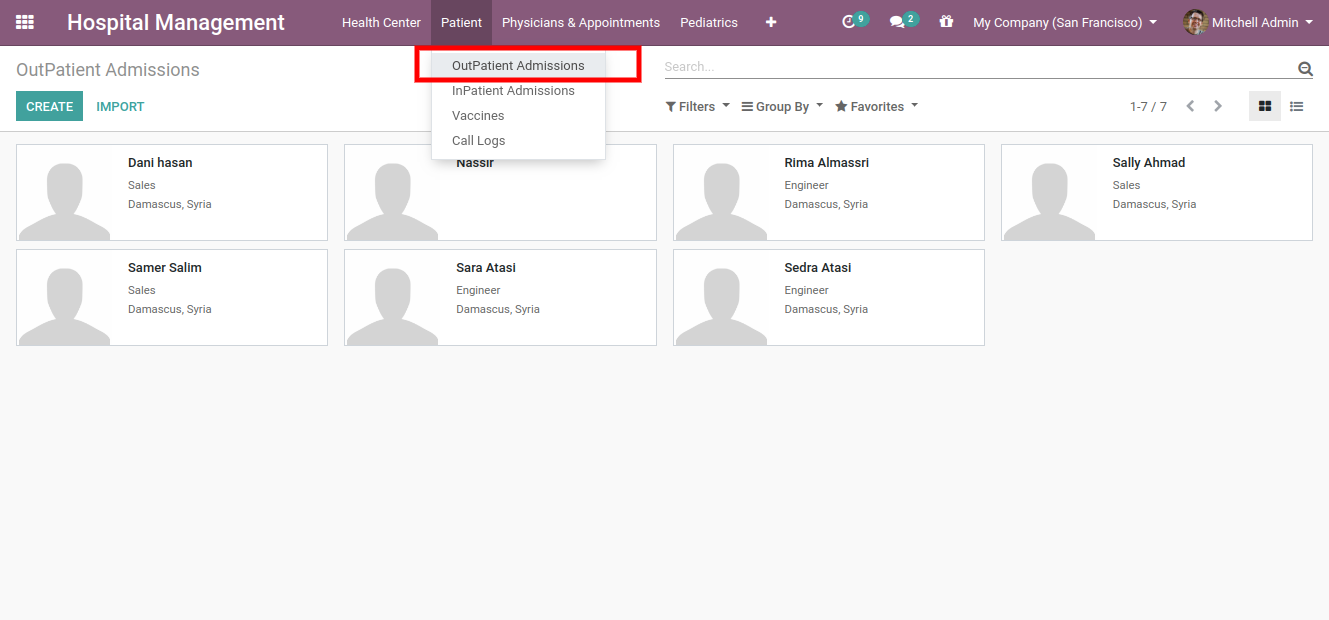This screenshot has height=620, width=1329.
Task: Open the My Company (San Francisco) switcher
Action: pyautogui.click(x=1065, y=22)
